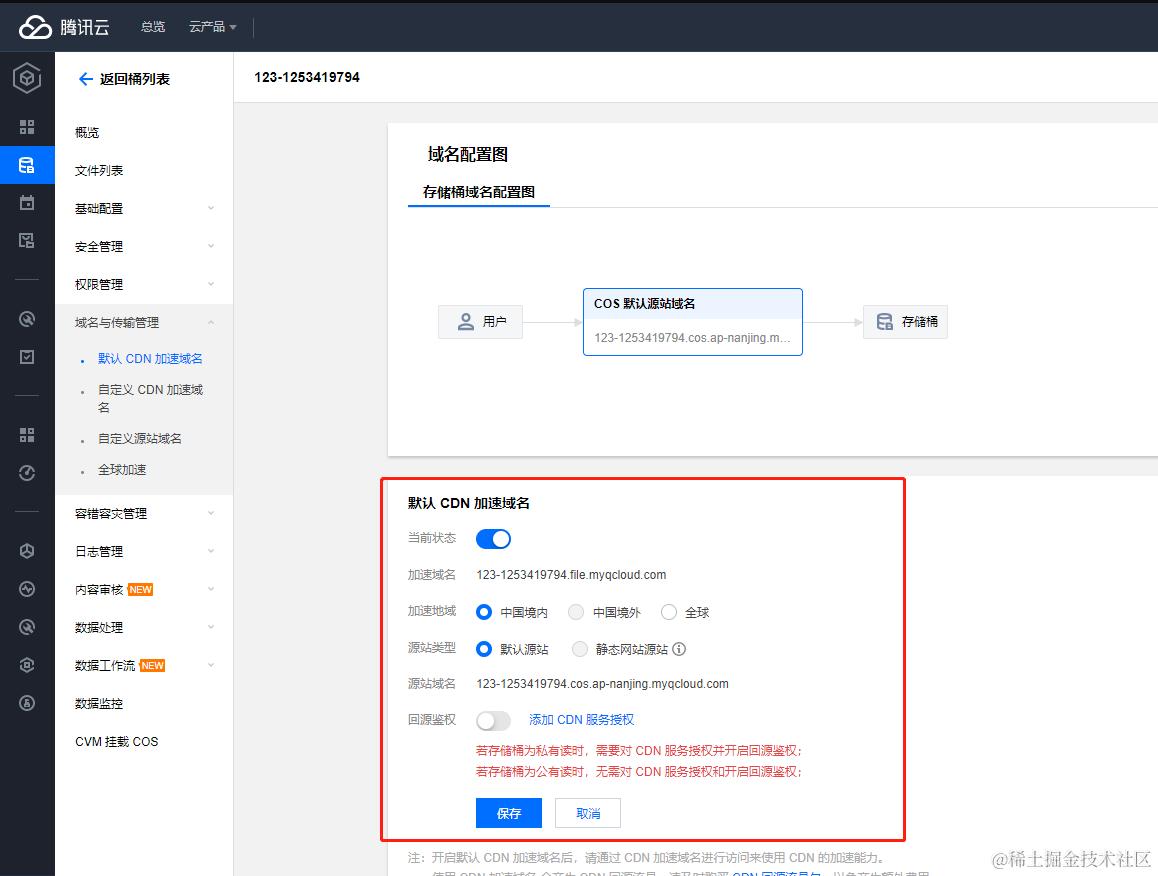
Task: Choose 静态网站源站 as origin type
Action: click(x=580, y=649)
